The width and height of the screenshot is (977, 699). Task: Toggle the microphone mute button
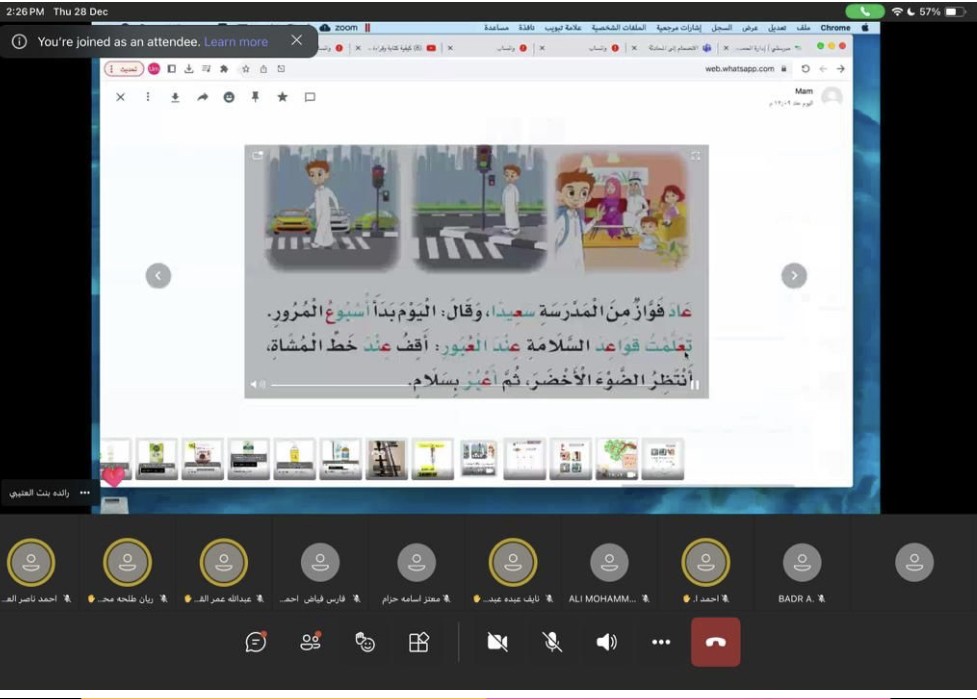(x=552, y=643)
